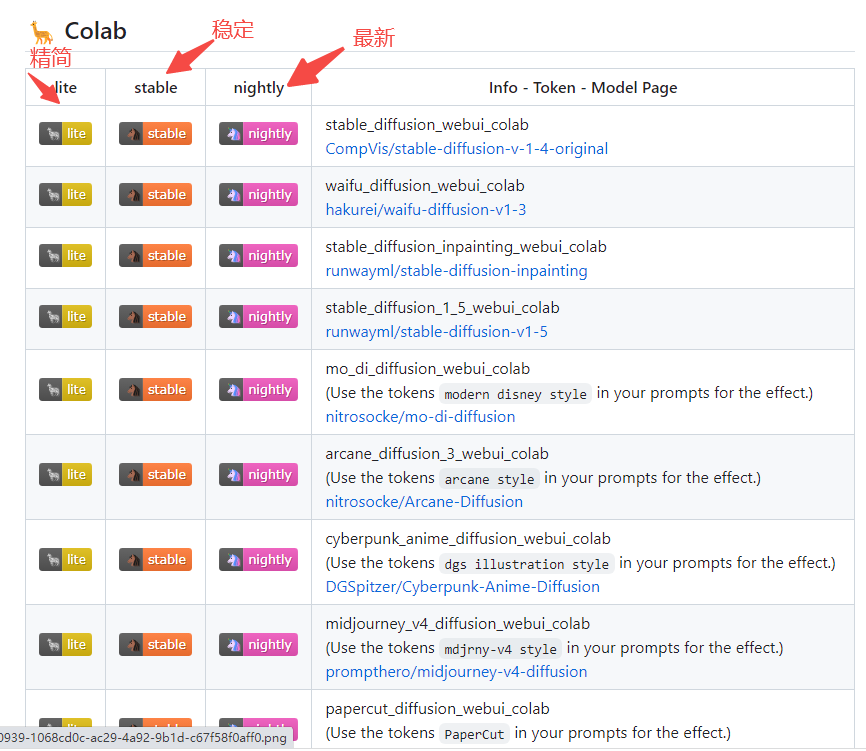Image resolution: width=866 pixels, height=751 pixels.
Task: Click stable badge for cyberpunk_anime_diffusion_webui_colab
Action: coord(155,560)
